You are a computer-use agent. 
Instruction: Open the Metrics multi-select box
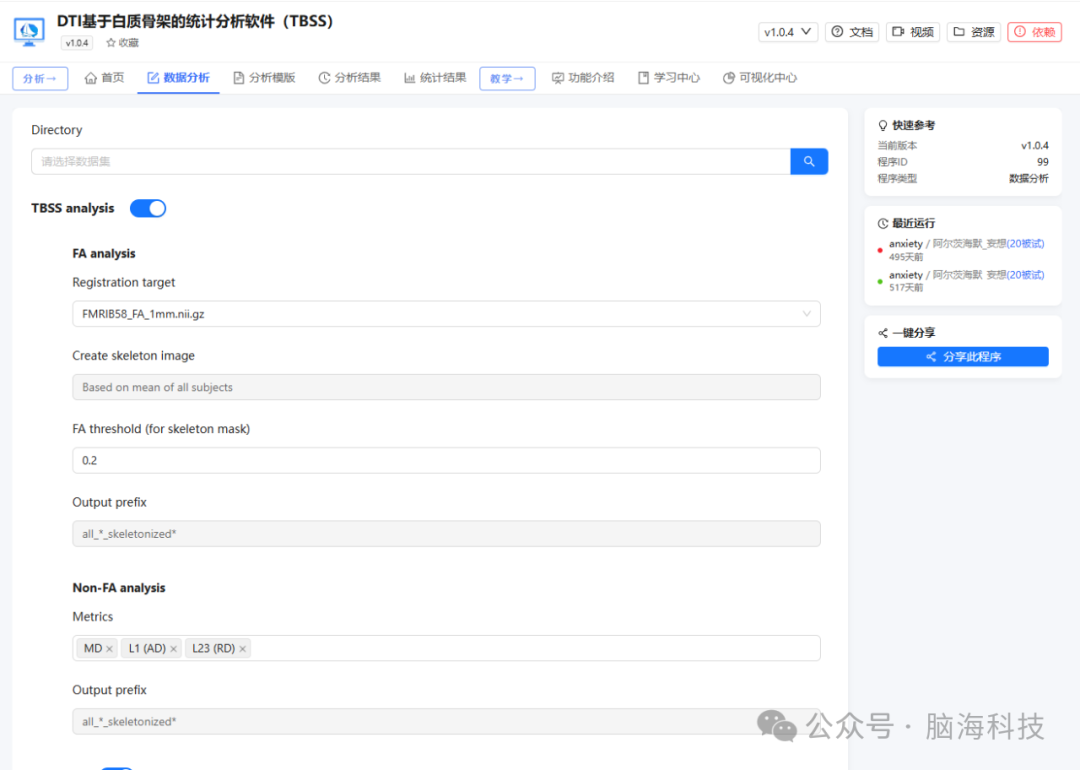click(x=446, y=648)
